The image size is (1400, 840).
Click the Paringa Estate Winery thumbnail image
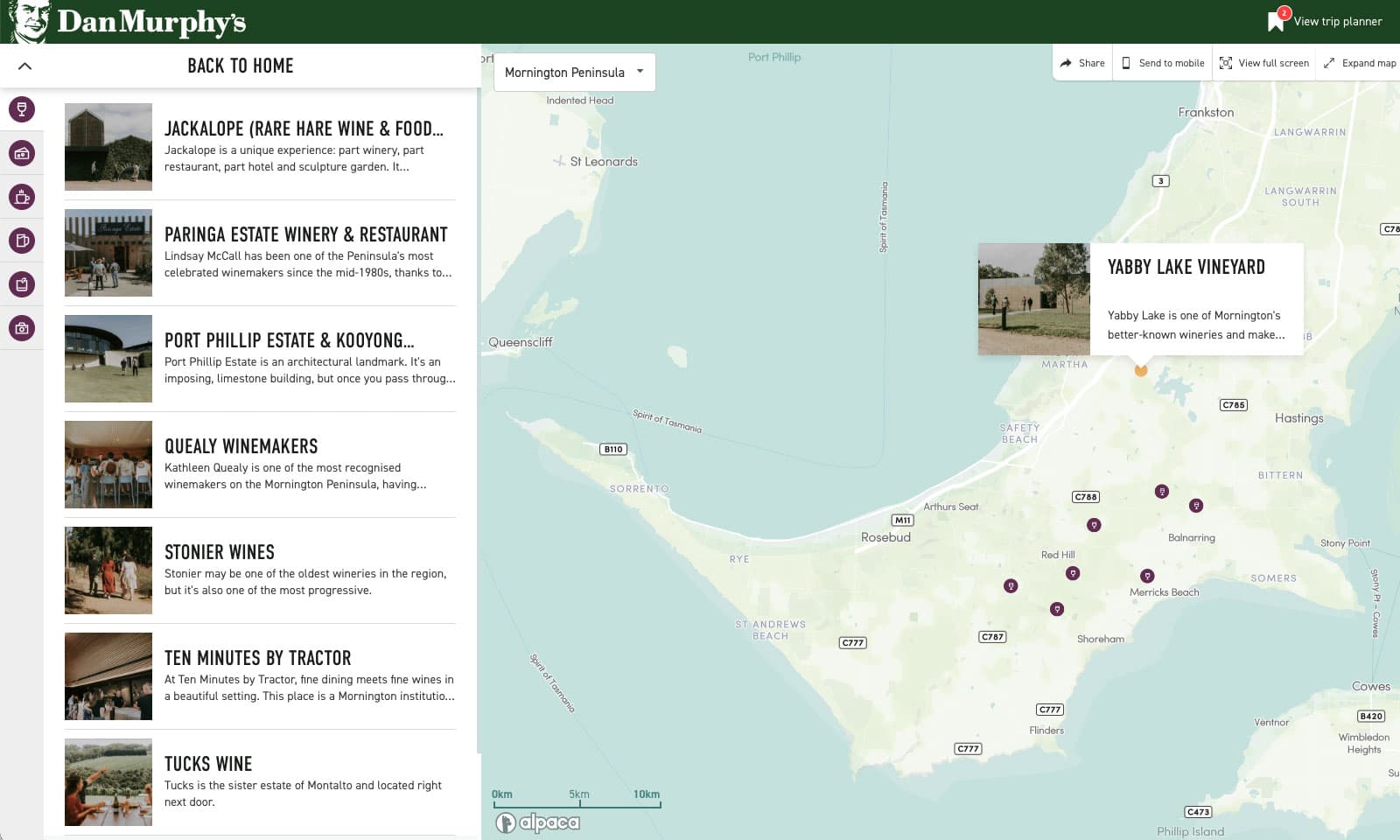point(108,252)
